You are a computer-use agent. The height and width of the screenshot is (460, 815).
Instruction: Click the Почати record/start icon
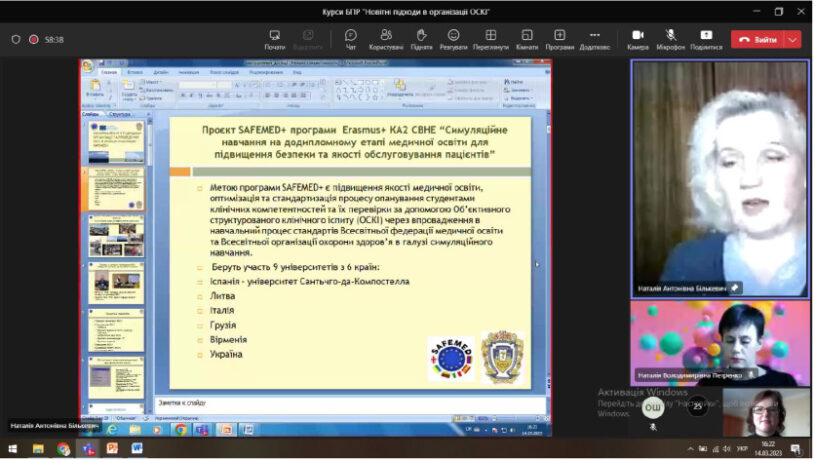coord(275,38)
